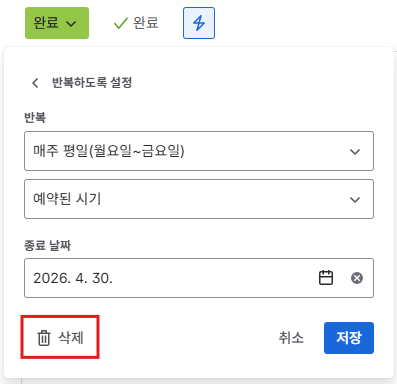Clear the end date with the X icon
Screen dimensions: 397x384
coord(357,278)
